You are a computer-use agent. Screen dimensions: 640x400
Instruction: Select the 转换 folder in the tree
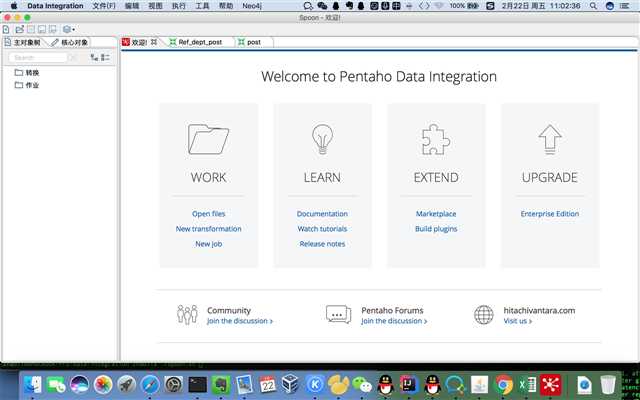point(27,73)
